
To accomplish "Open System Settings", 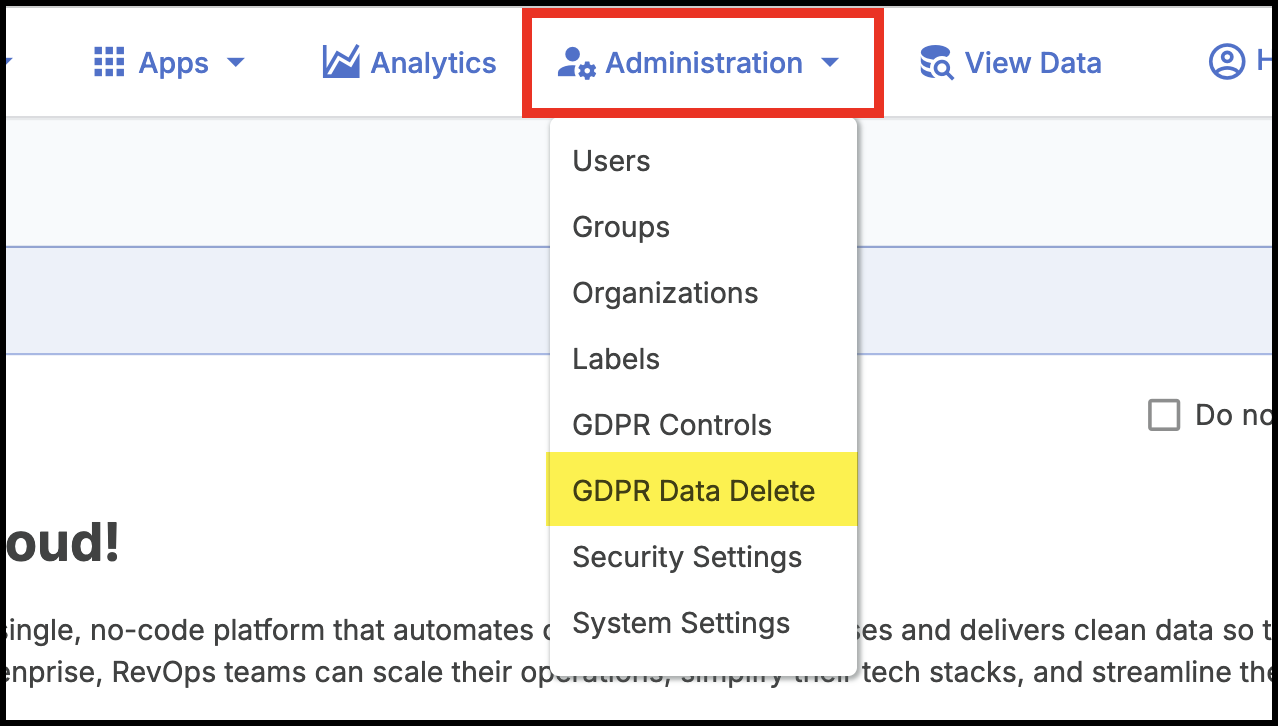I will coord(681,622).
